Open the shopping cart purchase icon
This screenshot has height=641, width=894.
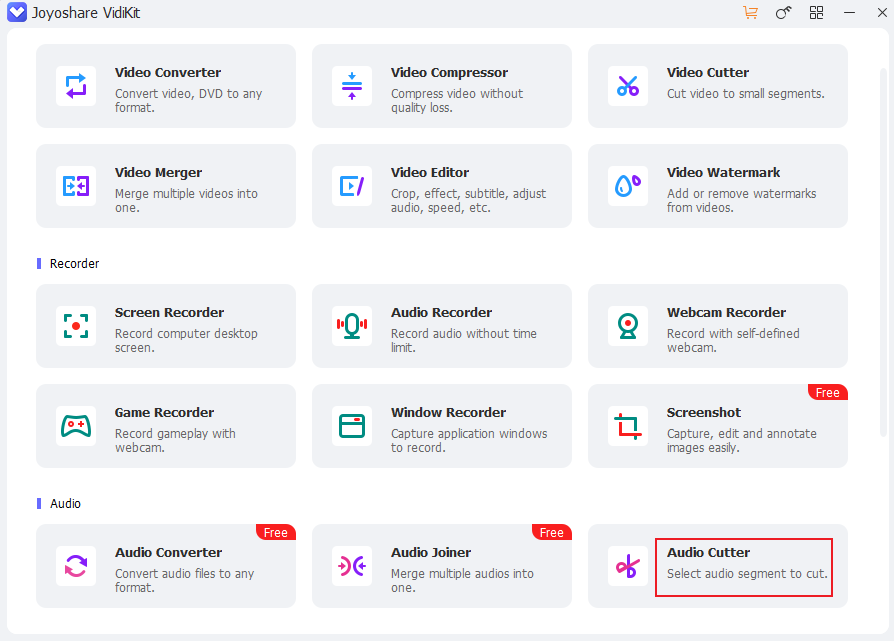(750, 13)
